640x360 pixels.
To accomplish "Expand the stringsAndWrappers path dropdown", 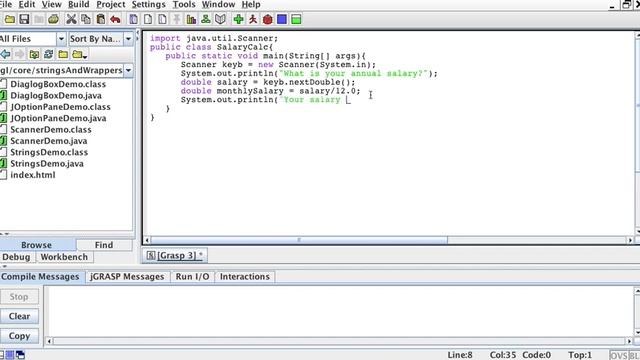I will coord(128,70).
